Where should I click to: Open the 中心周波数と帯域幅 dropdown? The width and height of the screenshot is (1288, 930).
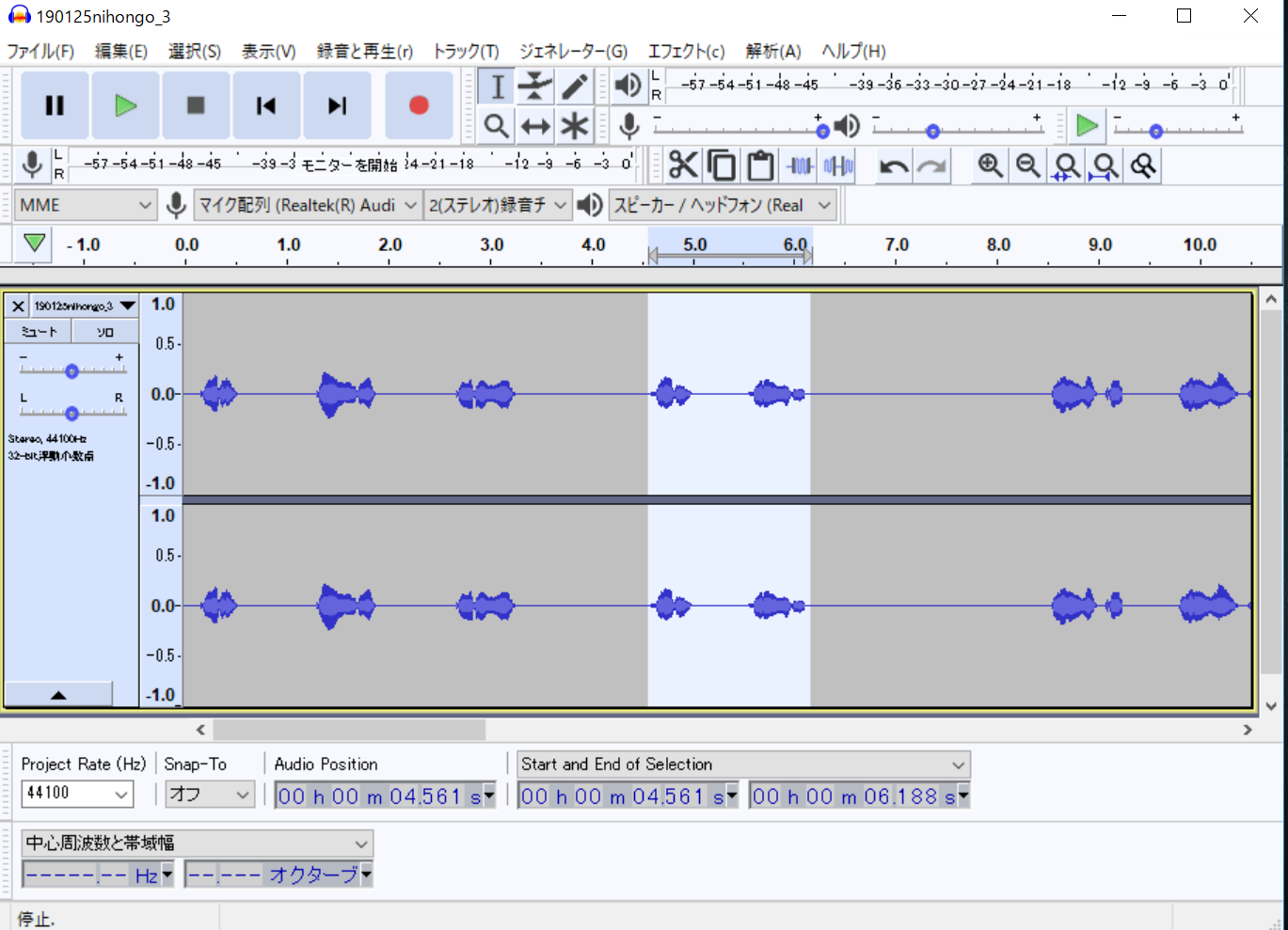(197, 843)
